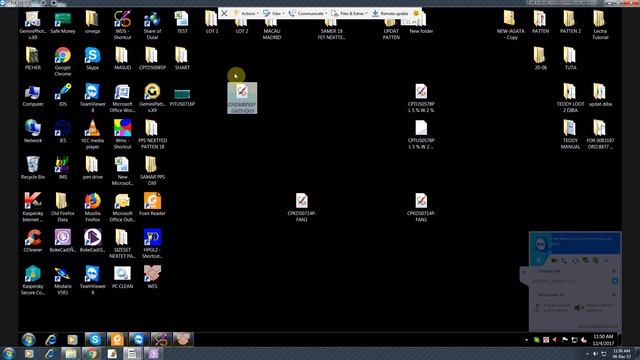Click the video camera icon in TeamViewer panel

pyautogui.click(x=554, y=260)
